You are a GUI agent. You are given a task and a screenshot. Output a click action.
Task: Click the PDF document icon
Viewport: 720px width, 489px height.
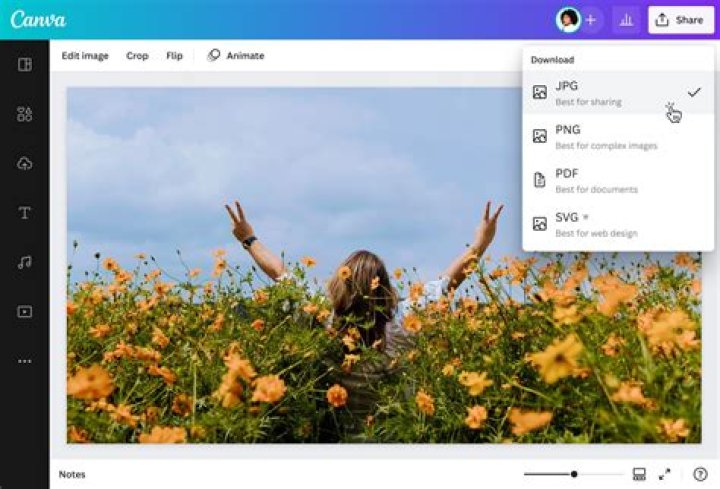(x=540, y=180)
